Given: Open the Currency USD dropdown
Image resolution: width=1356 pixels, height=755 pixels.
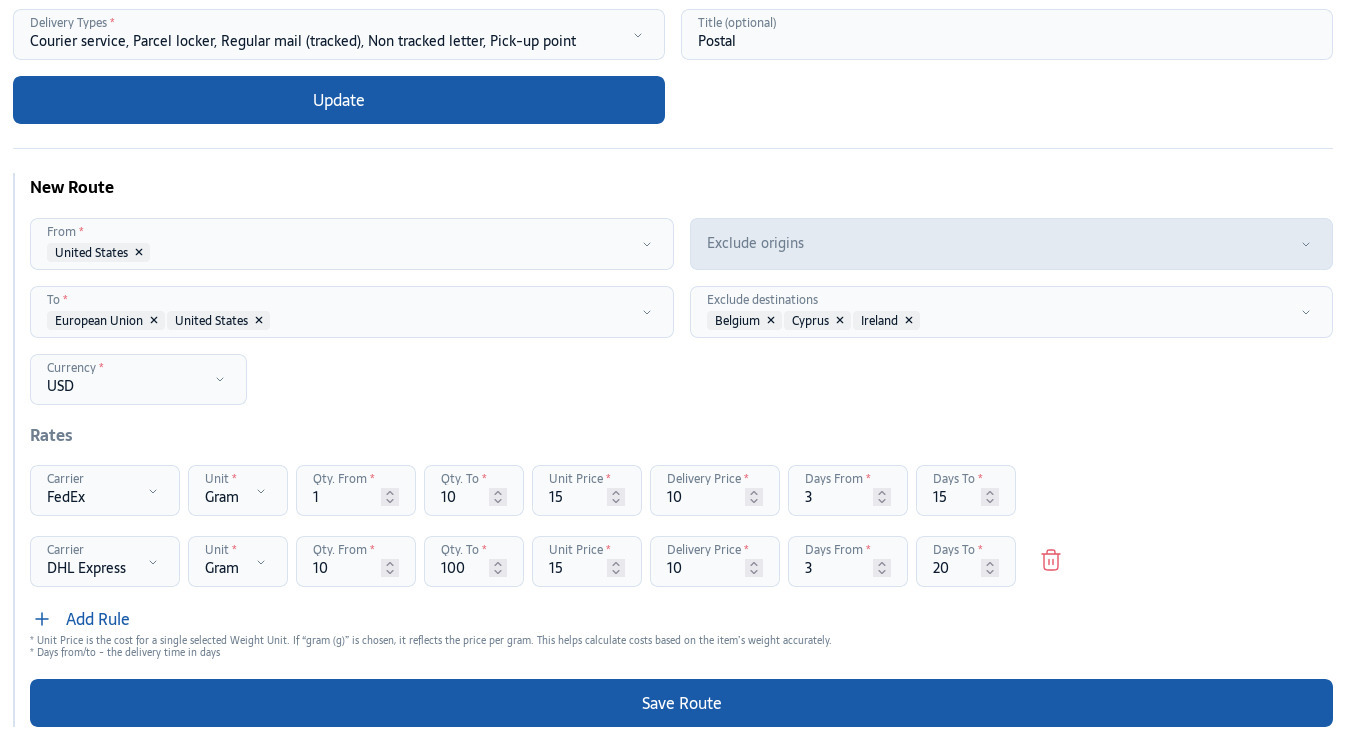Looking at the screenshot, I should point(138,380).
